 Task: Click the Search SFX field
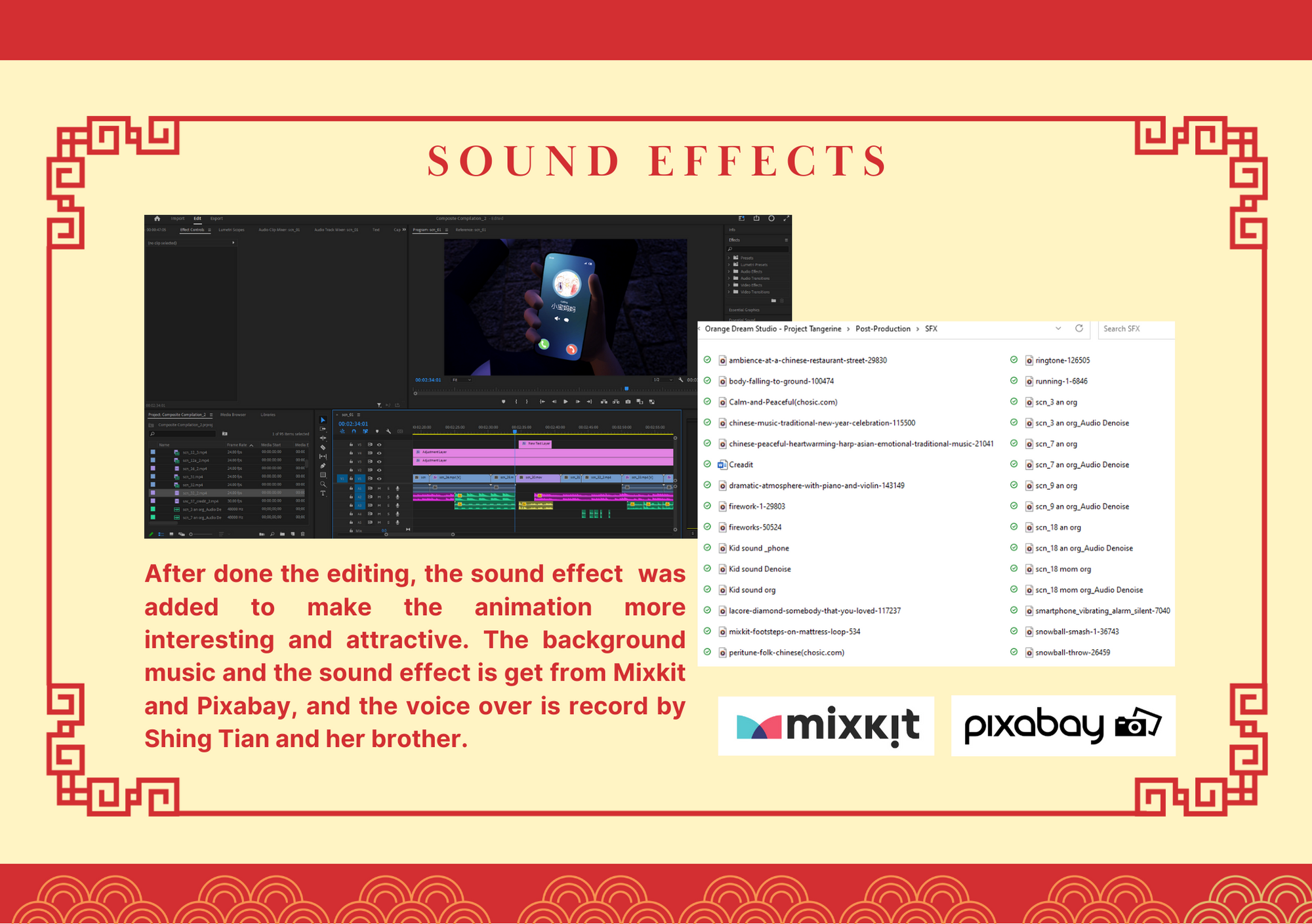coord(1136,329)
